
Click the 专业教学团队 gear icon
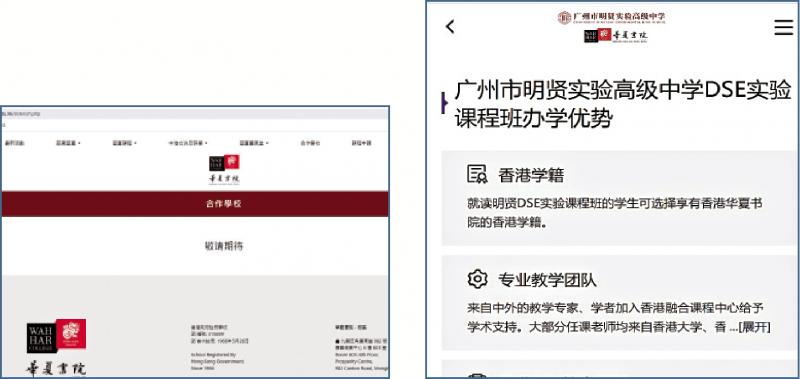(478, 279)
